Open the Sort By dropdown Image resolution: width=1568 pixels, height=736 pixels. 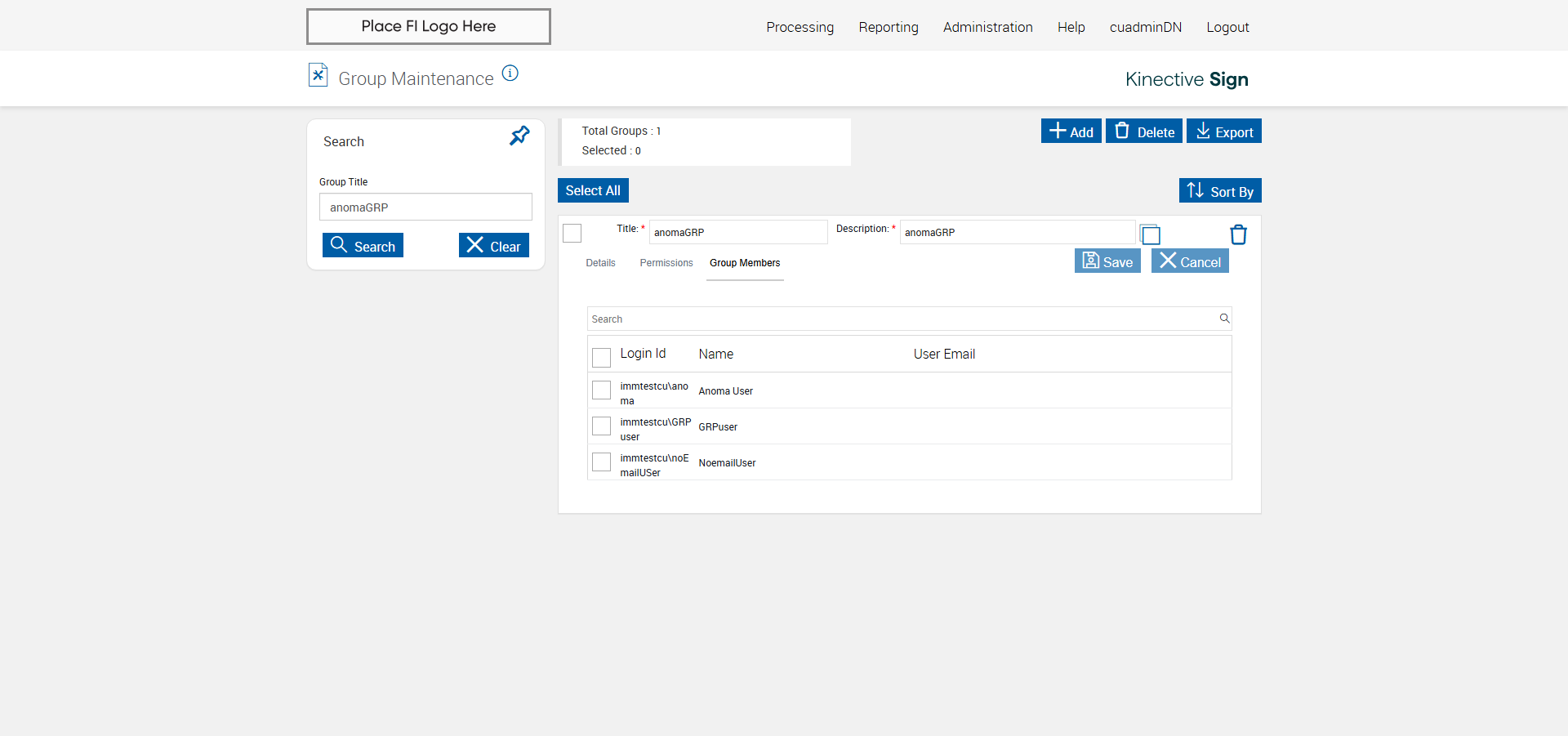click(x=1220, y=191)
